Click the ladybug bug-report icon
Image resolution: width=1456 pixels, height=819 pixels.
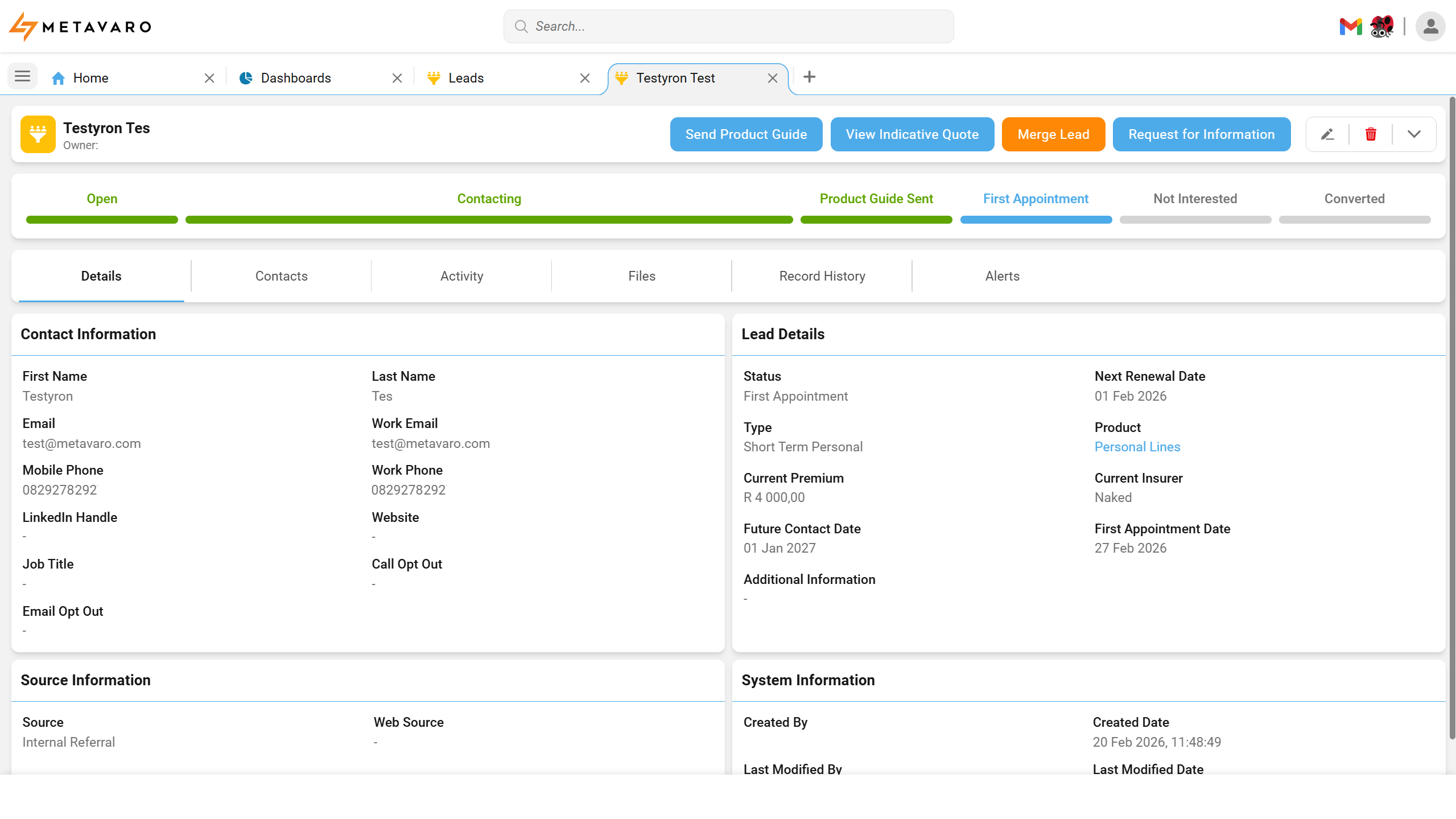(x=1381, y=26)
